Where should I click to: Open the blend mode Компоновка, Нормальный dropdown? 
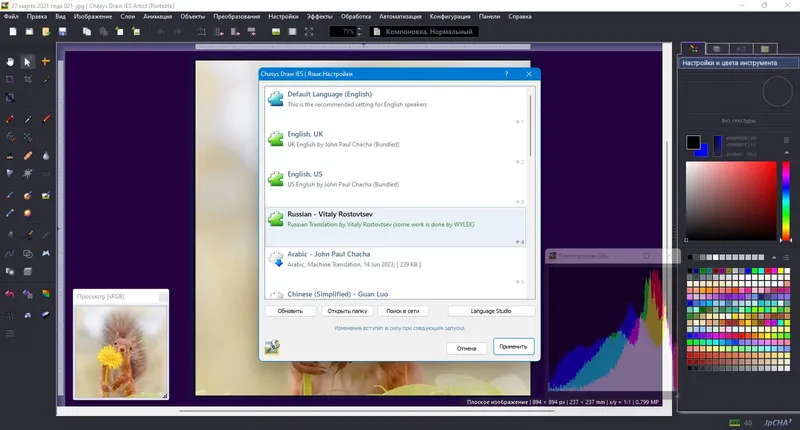click(x=424, y=32)
